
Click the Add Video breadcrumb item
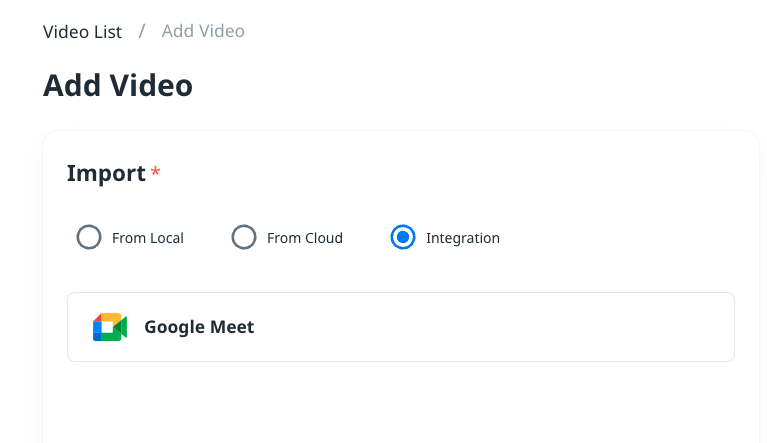(203, 32)
